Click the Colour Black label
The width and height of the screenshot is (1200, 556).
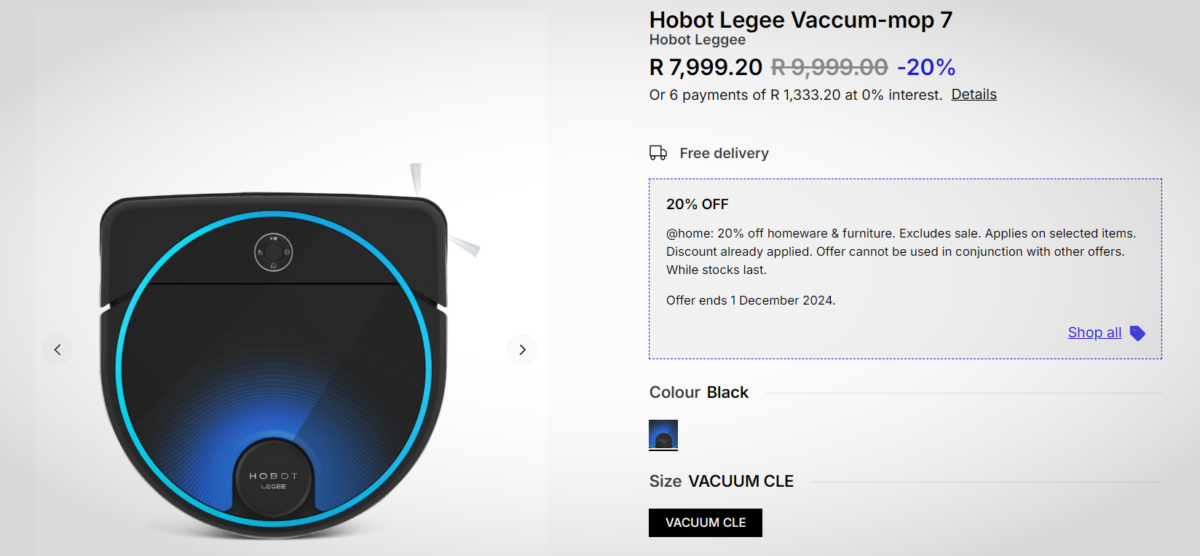point(698,392)
